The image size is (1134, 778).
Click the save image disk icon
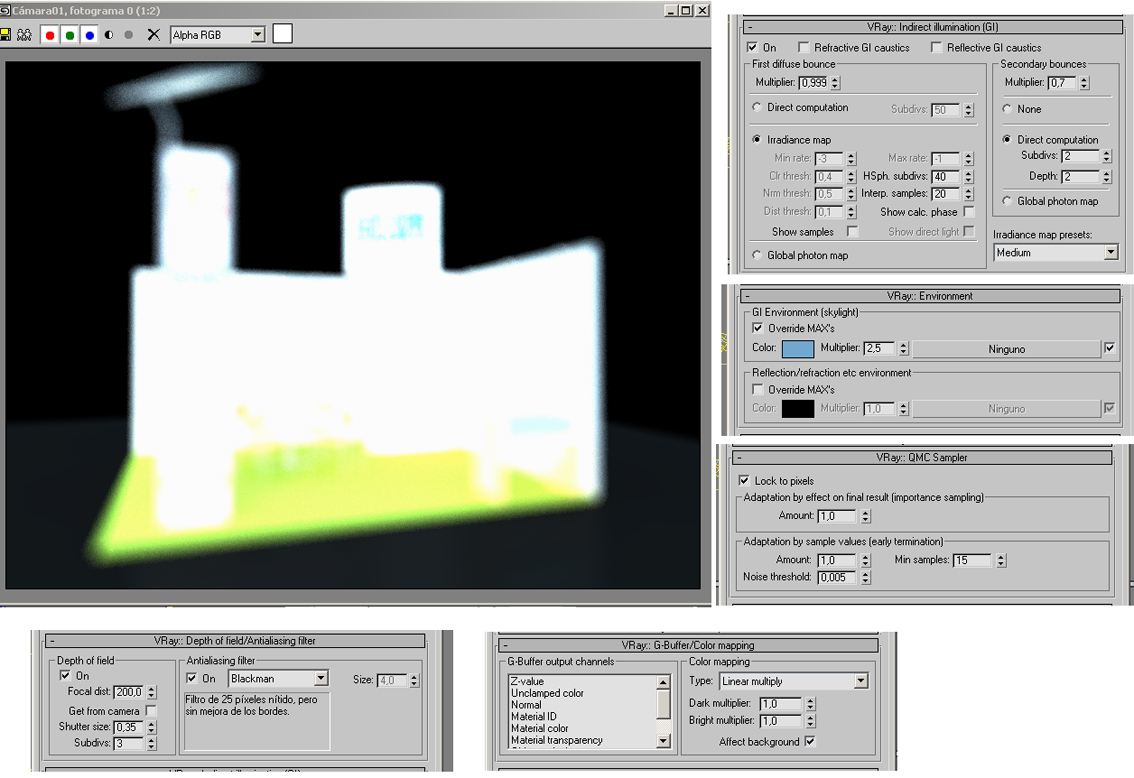(5, 34)
